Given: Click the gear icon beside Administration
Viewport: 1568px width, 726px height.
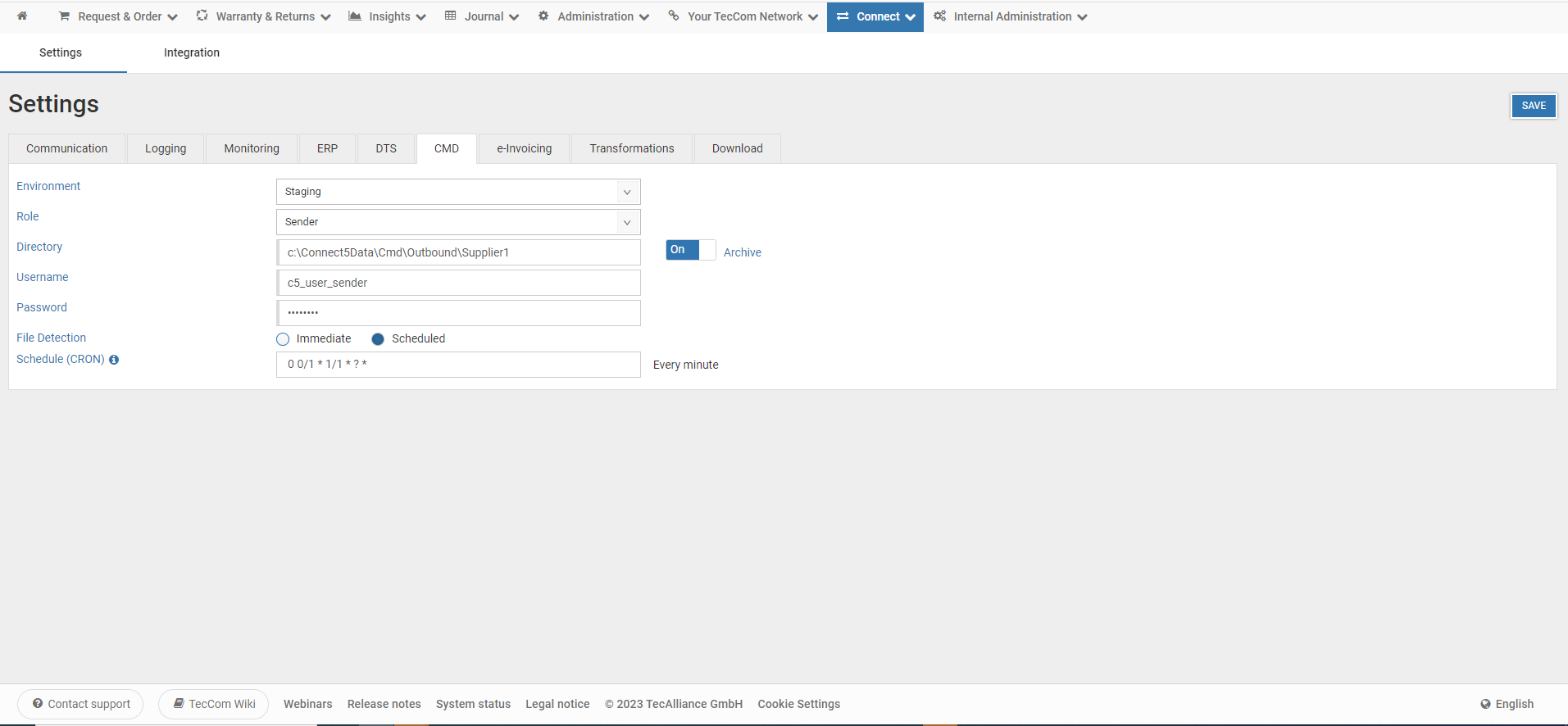Looking at the screenshot, I should pos(543,16).
